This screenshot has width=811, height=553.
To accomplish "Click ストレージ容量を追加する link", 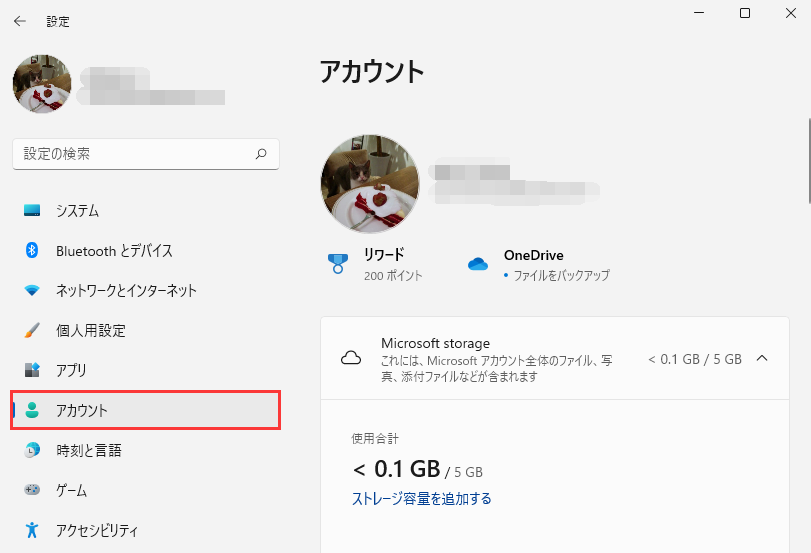I will point(422,499).
